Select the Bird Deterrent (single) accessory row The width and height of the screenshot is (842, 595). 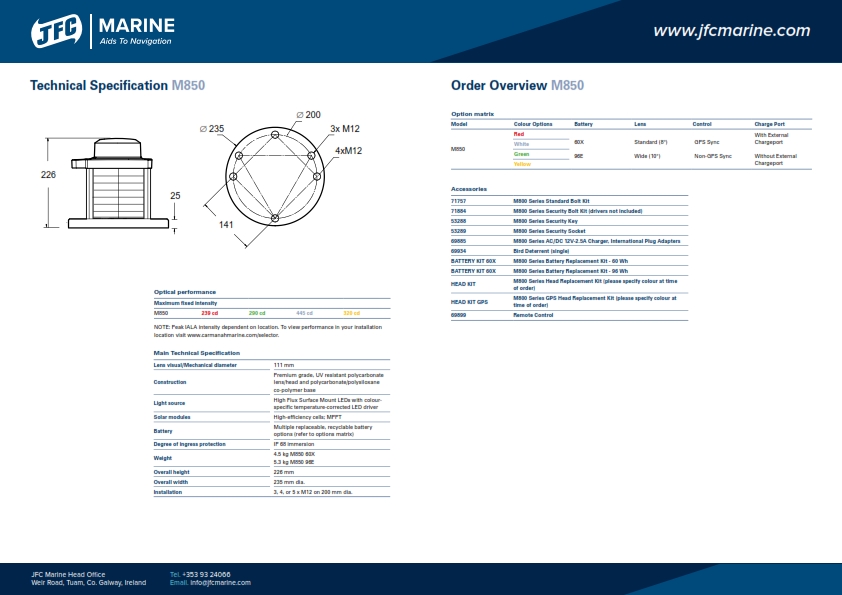click(x=541, y=250)
